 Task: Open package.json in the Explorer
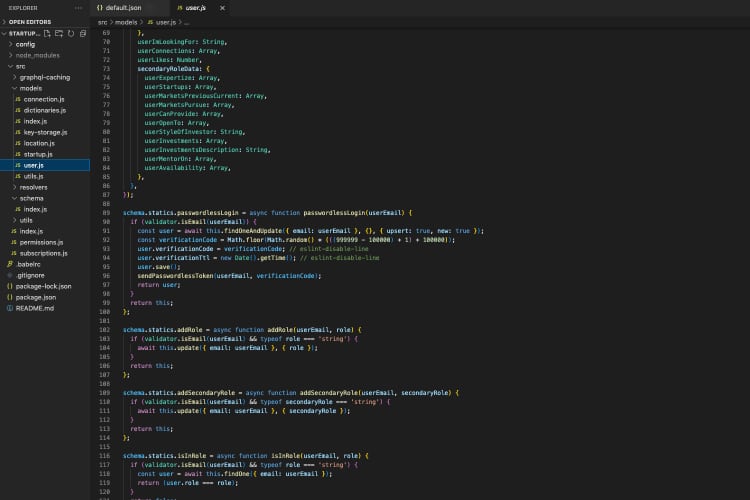35,297
